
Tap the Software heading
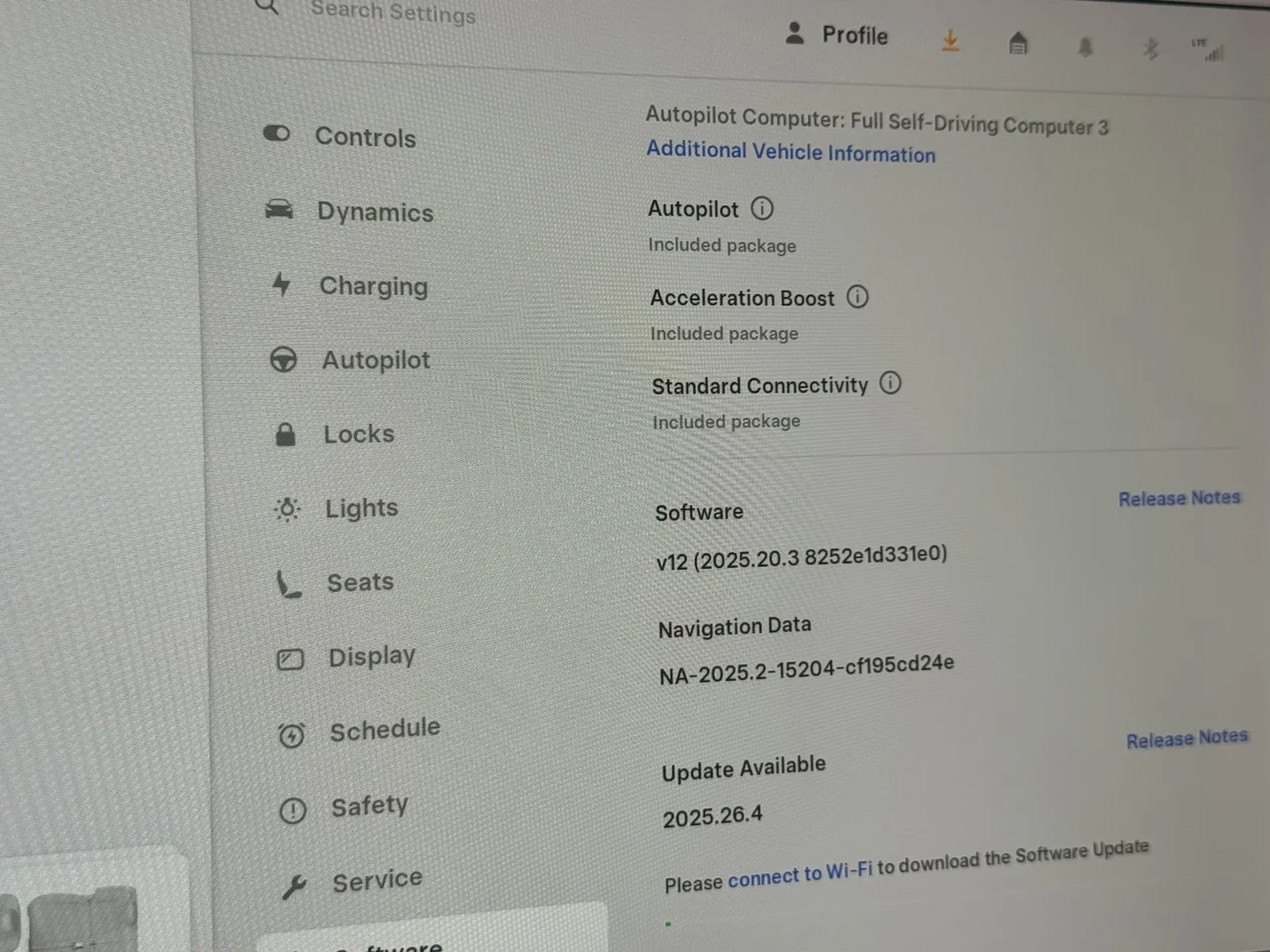click(x=699, y=512)
